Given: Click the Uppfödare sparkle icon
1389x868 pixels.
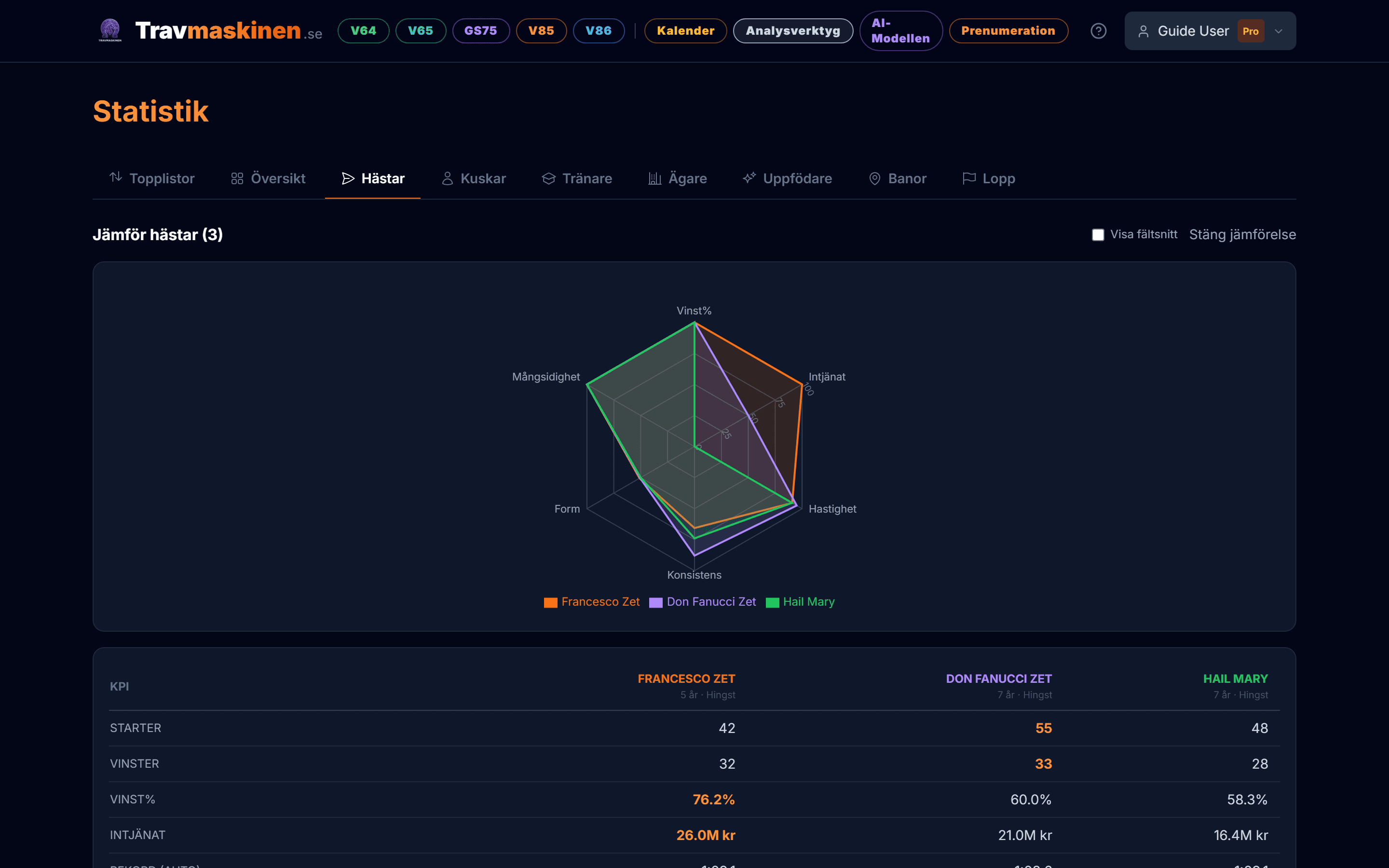Looking at the screenshot, I should tap(749, 178).
